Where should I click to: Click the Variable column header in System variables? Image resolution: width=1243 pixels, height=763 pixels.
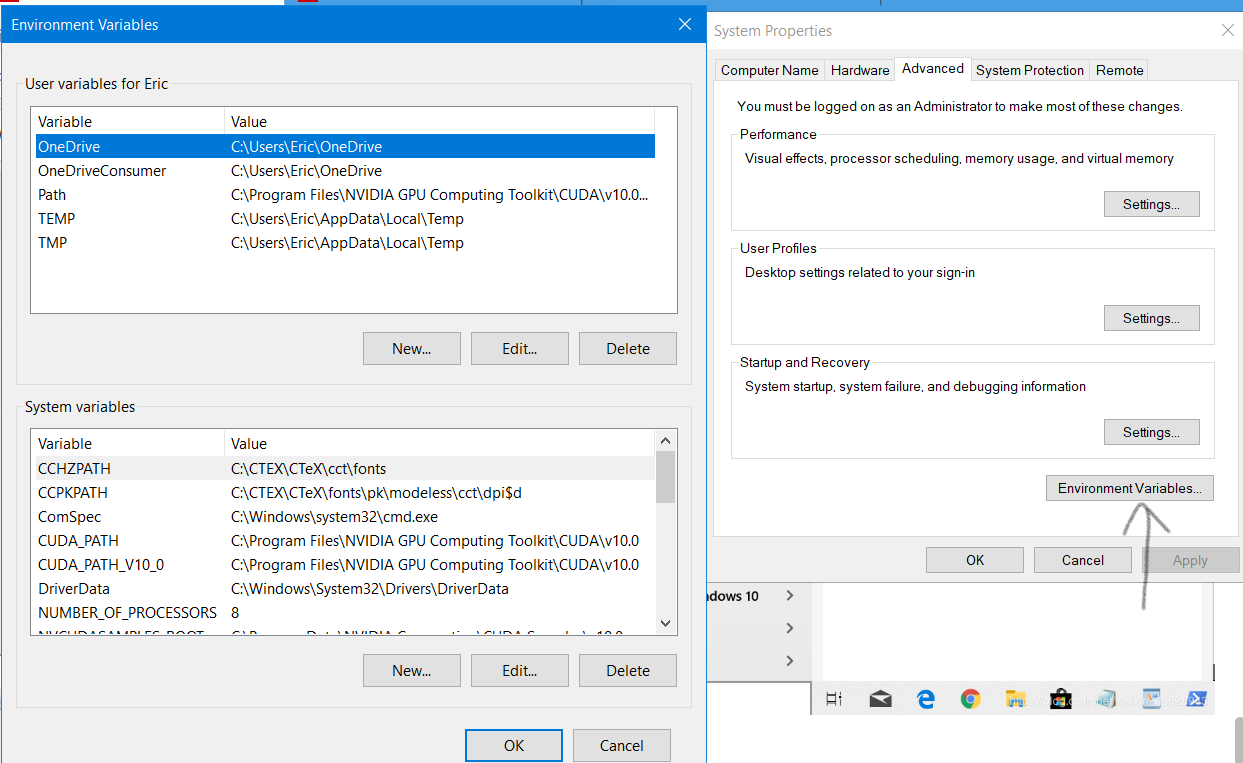(129, 444)
